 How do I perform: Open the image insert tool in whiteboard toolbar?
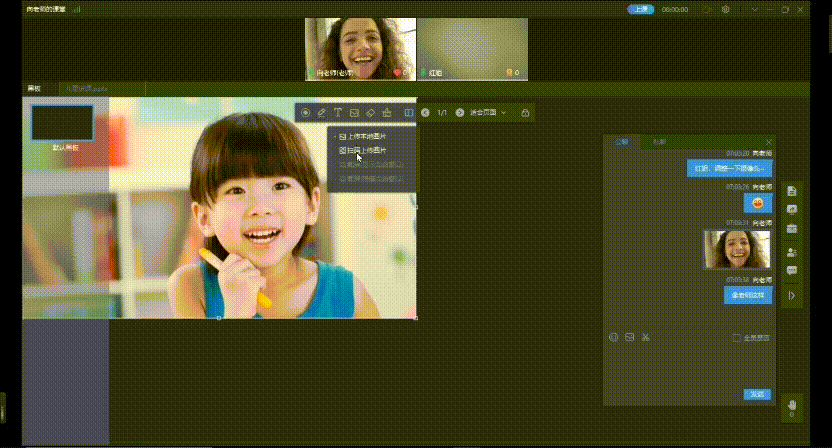point(354,113)
